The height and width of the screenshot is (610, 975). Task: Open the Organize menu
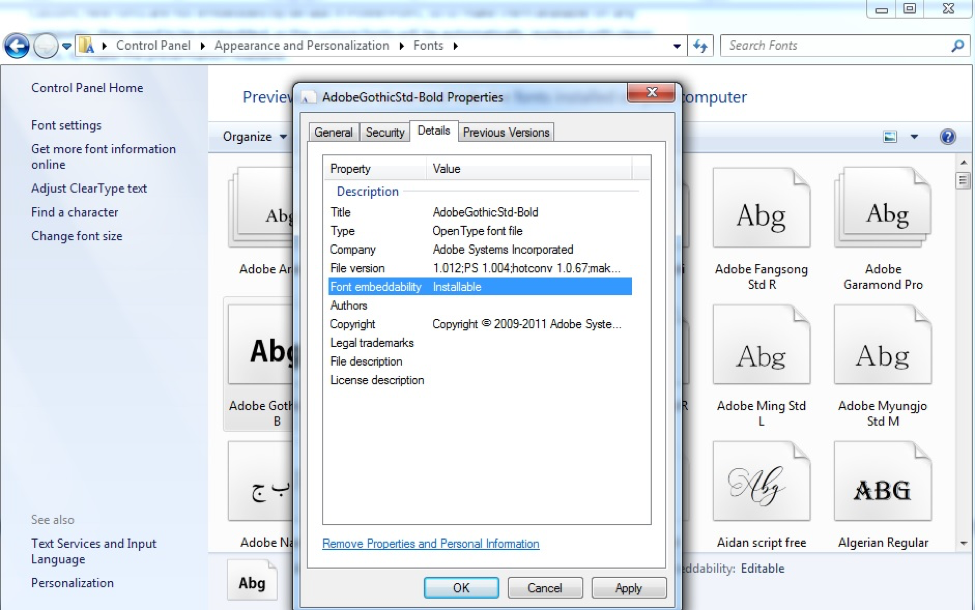(x=254, y=137)
